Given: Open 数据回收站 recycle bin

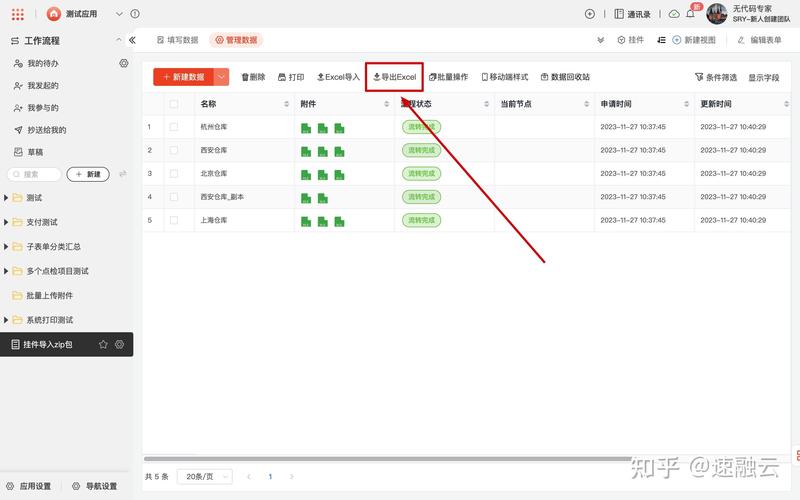Looking at the screenshot, I should coord(565,77).
